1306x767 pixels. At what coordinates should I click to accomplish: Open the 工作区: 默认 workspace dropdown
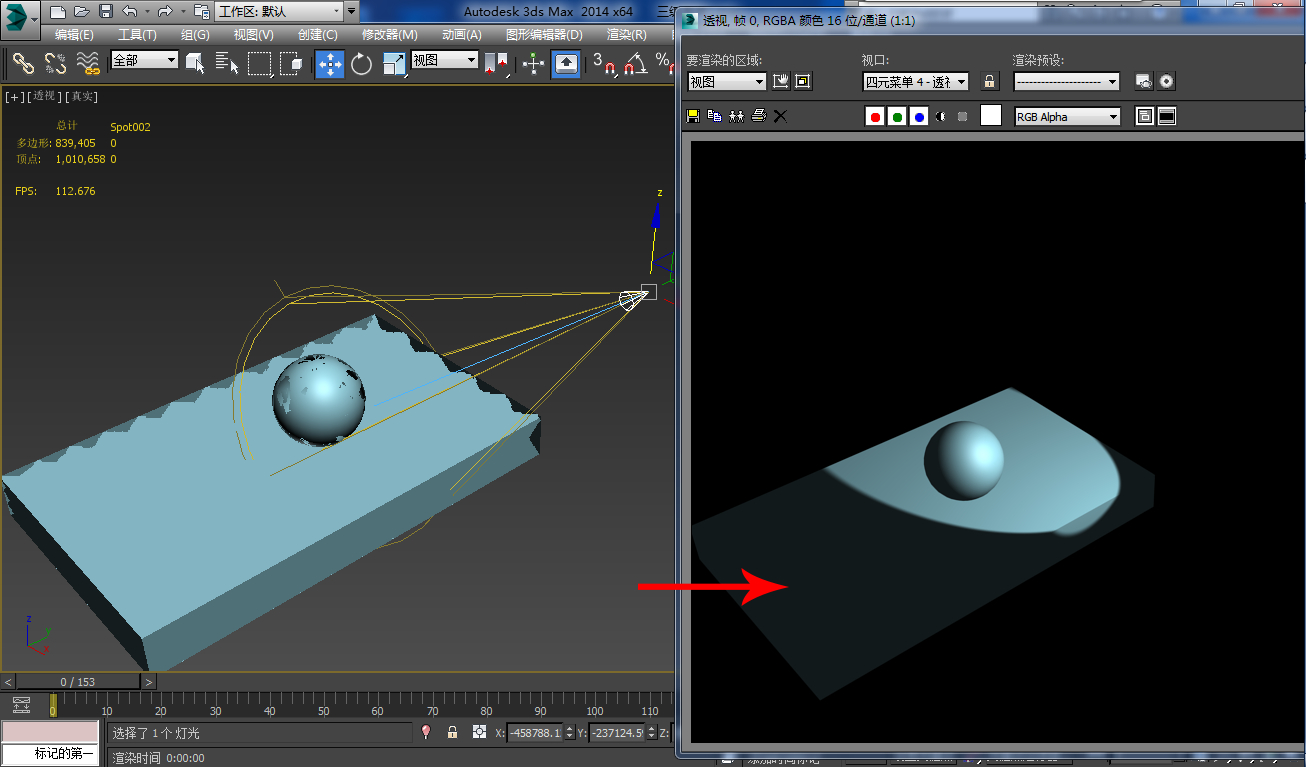coord(279,11)
